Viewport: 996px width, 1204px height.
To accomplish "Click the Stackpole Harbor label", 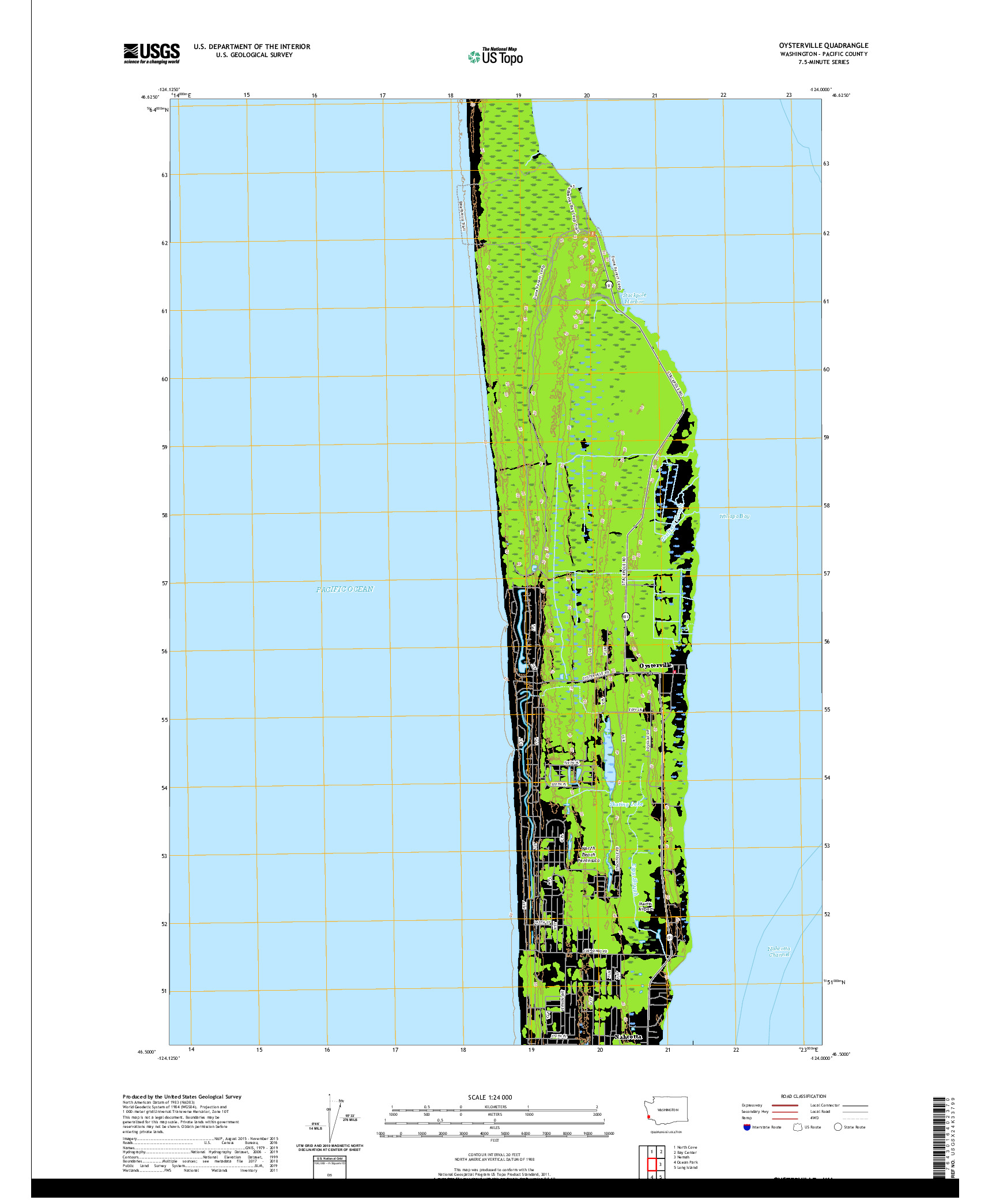I will (x=634, y=298).
